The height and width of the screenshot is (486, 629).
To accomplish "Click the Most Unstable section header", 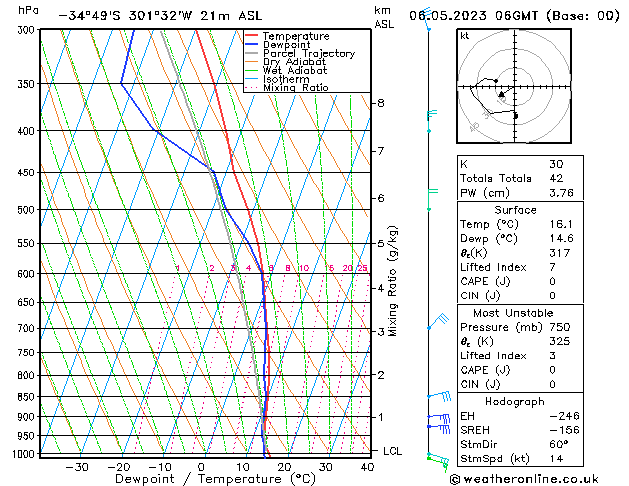I will (x=513, y=313).
